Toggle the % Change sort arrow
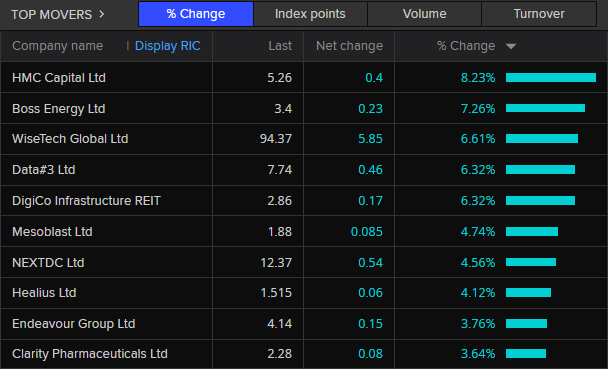The width and height of the screenshot is (608, 369). (x=511, y=47)
